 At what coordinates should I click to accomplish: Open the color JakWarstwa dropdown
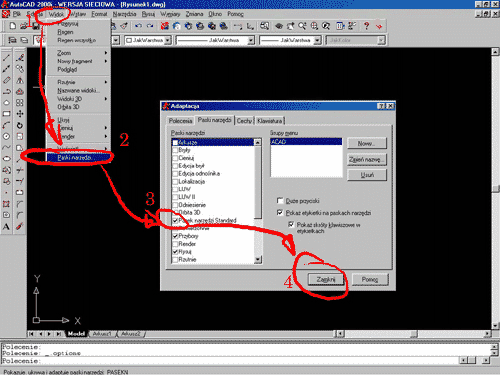tap(168, 40)
